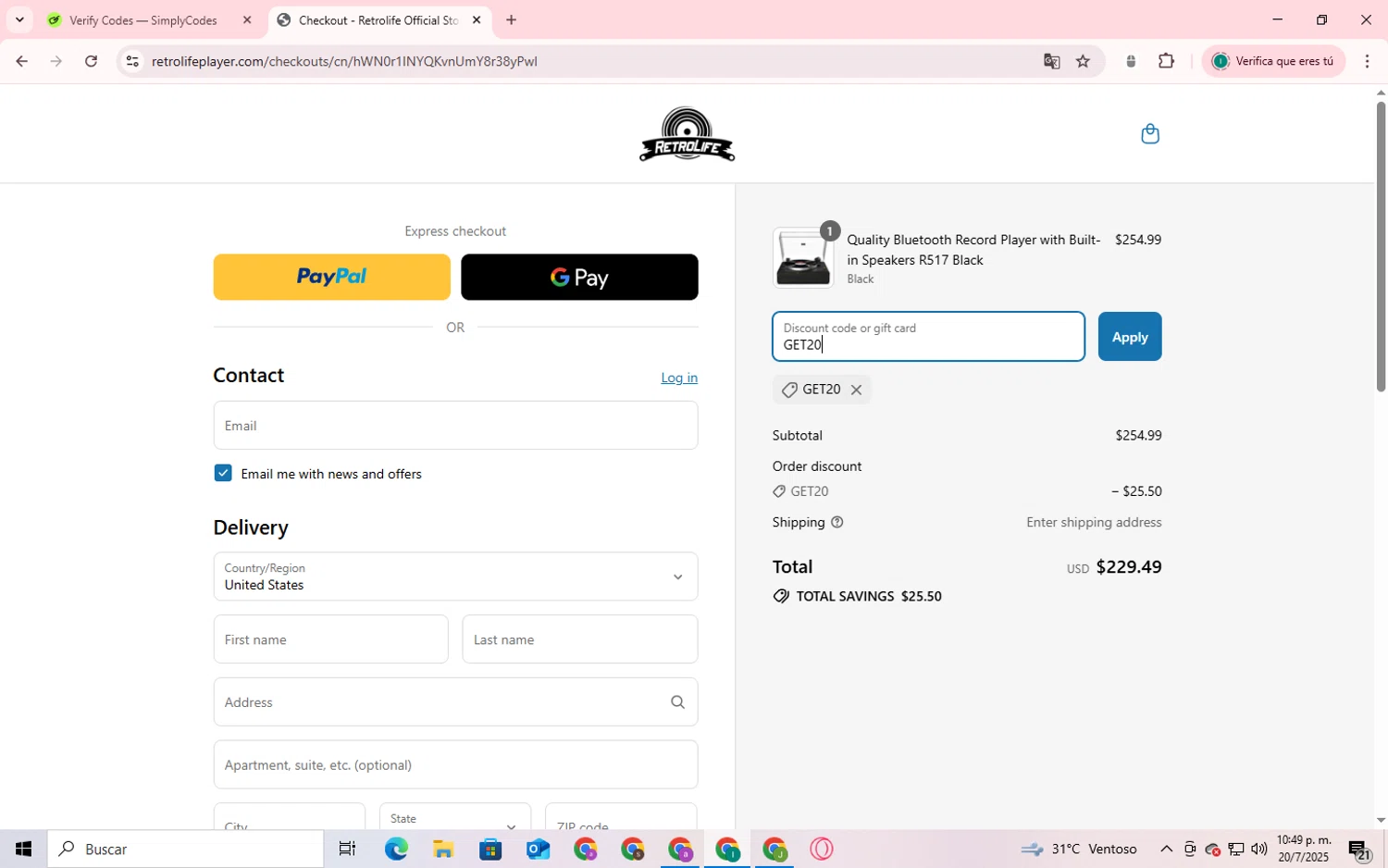Screen dimensions: 1388x868
Task: Click the TOTAL SAVINGS $25.50 text
Action: (868, 597)
